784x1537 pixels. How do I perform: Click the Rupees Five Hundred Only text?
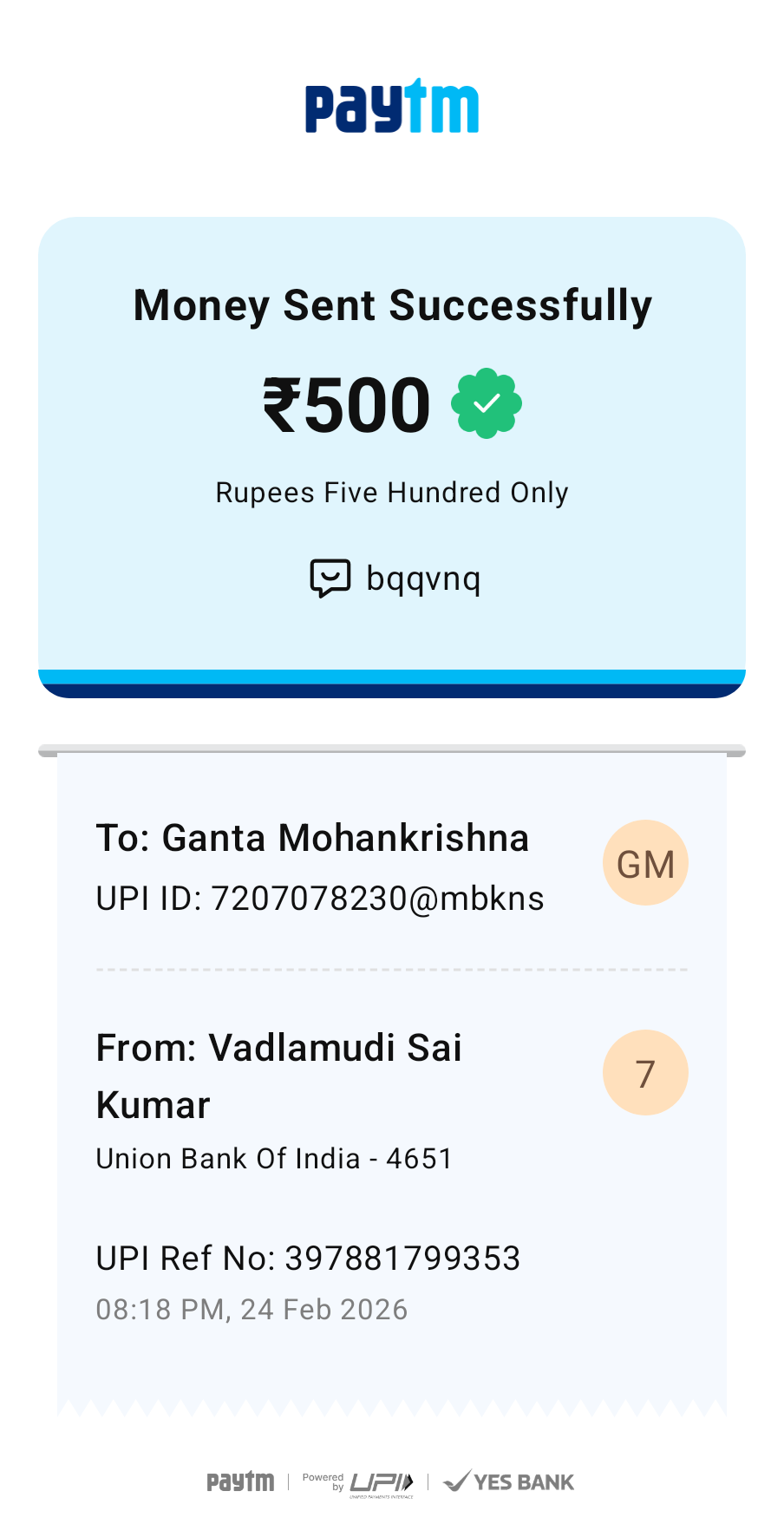coord(392,493)
